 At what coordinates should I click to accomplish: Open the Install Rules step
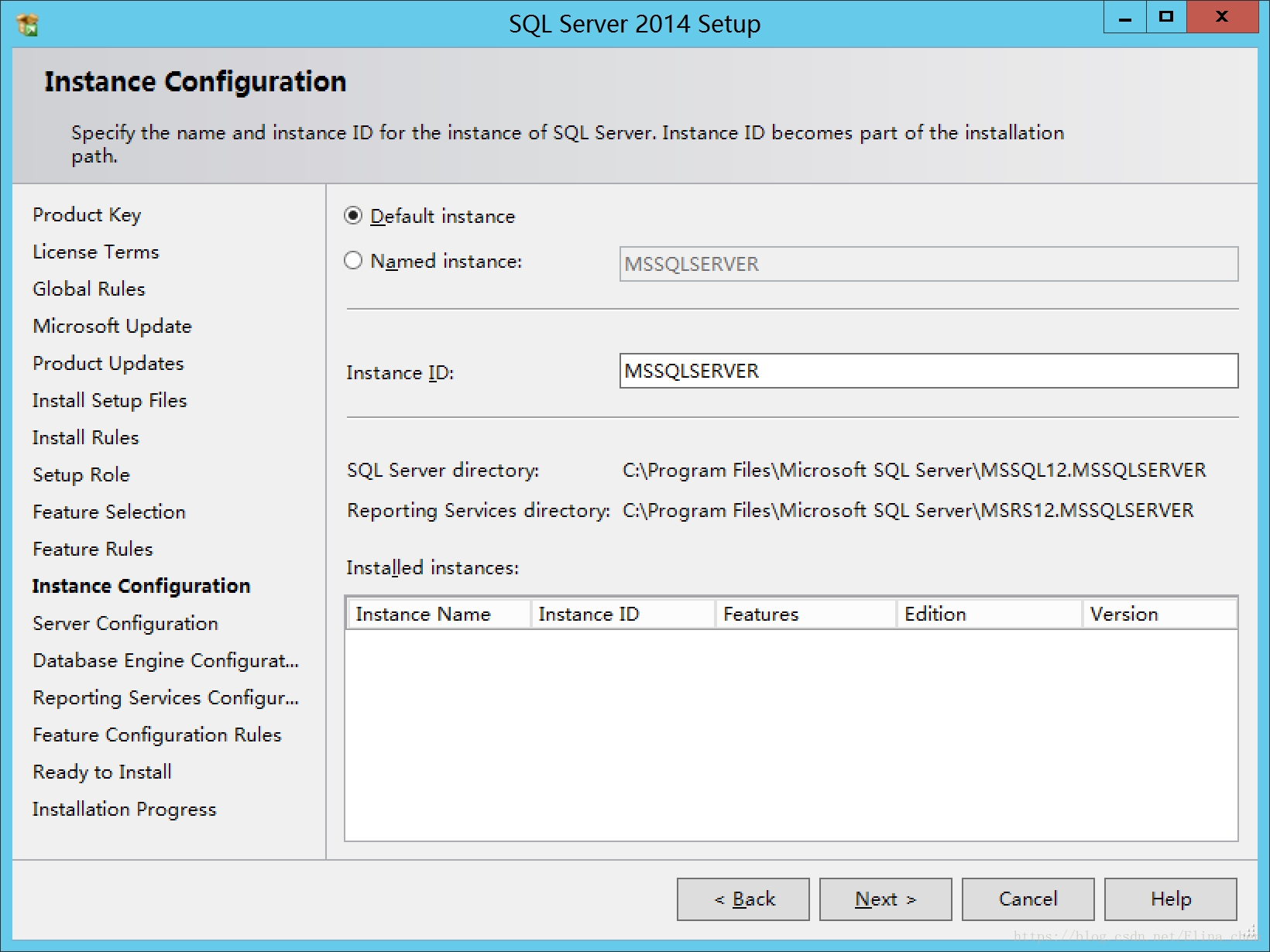tap(86, 437)
